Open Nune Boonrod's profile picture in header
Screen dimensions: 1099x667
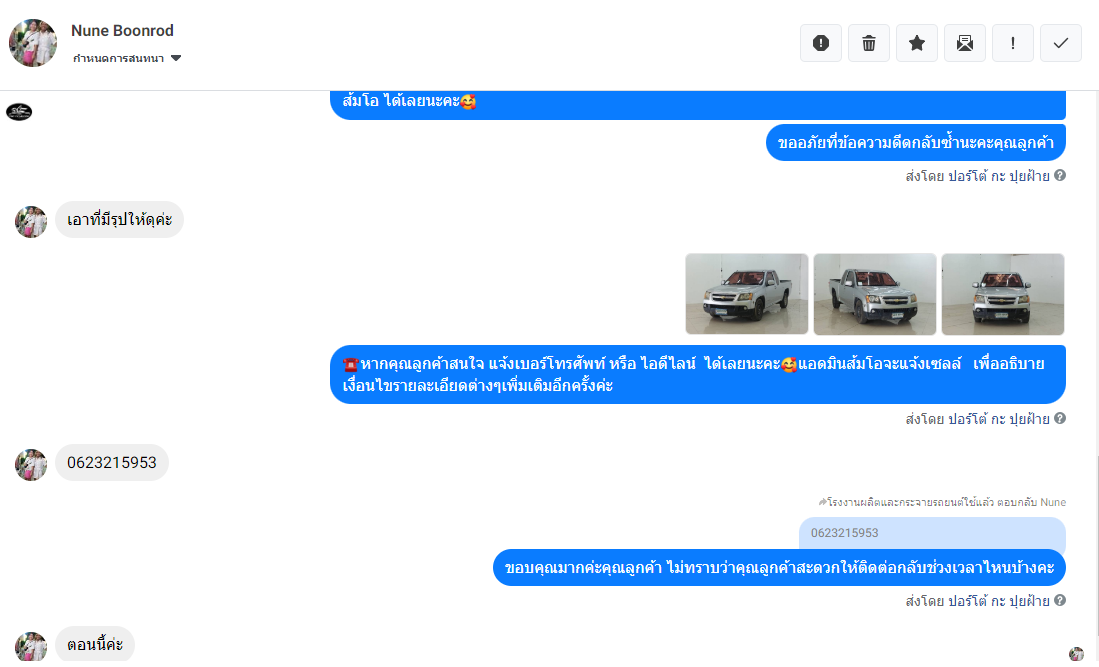point(33,43)
